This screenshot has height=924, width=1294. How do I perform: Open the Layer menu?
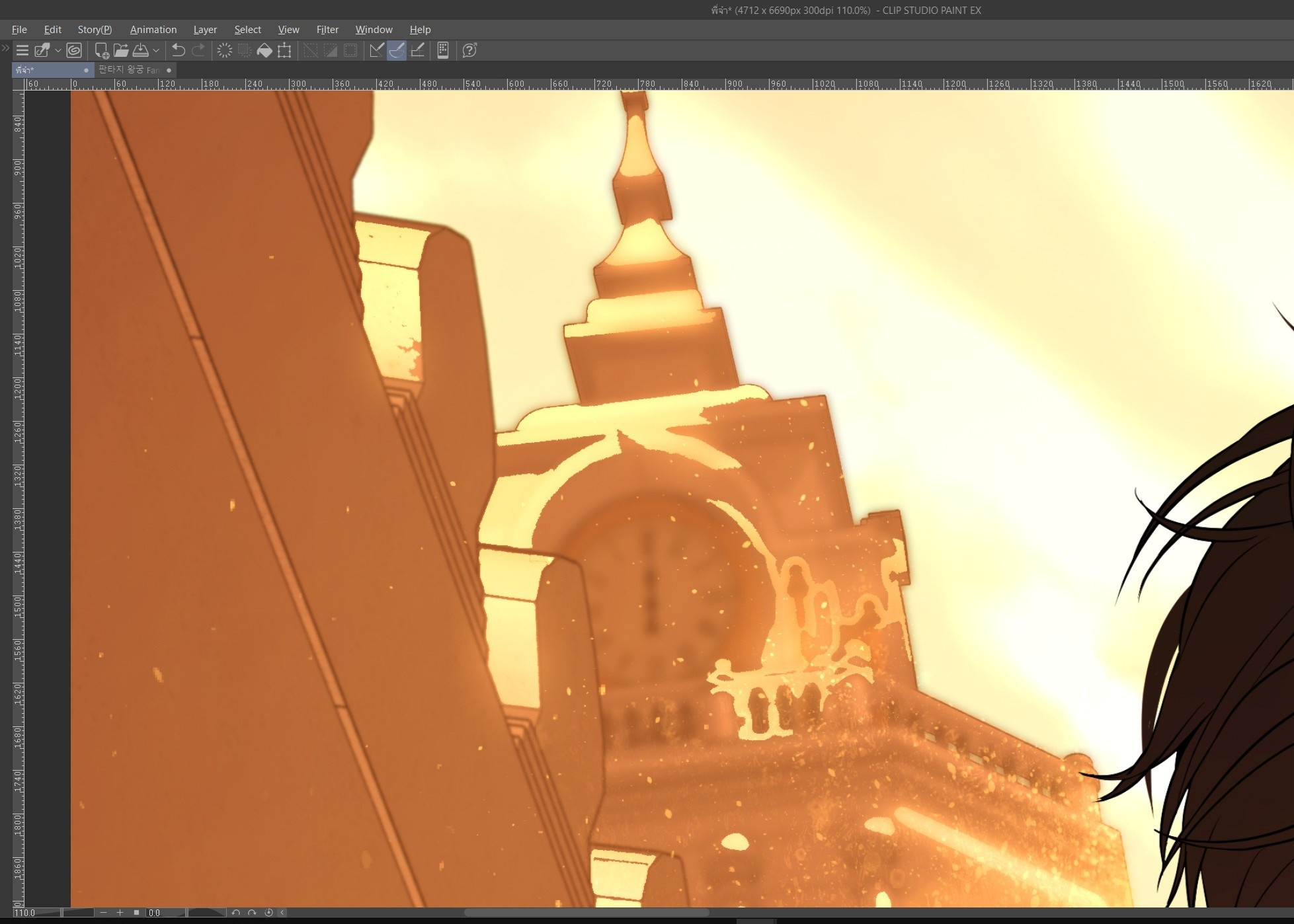click(x=205, y=30)
